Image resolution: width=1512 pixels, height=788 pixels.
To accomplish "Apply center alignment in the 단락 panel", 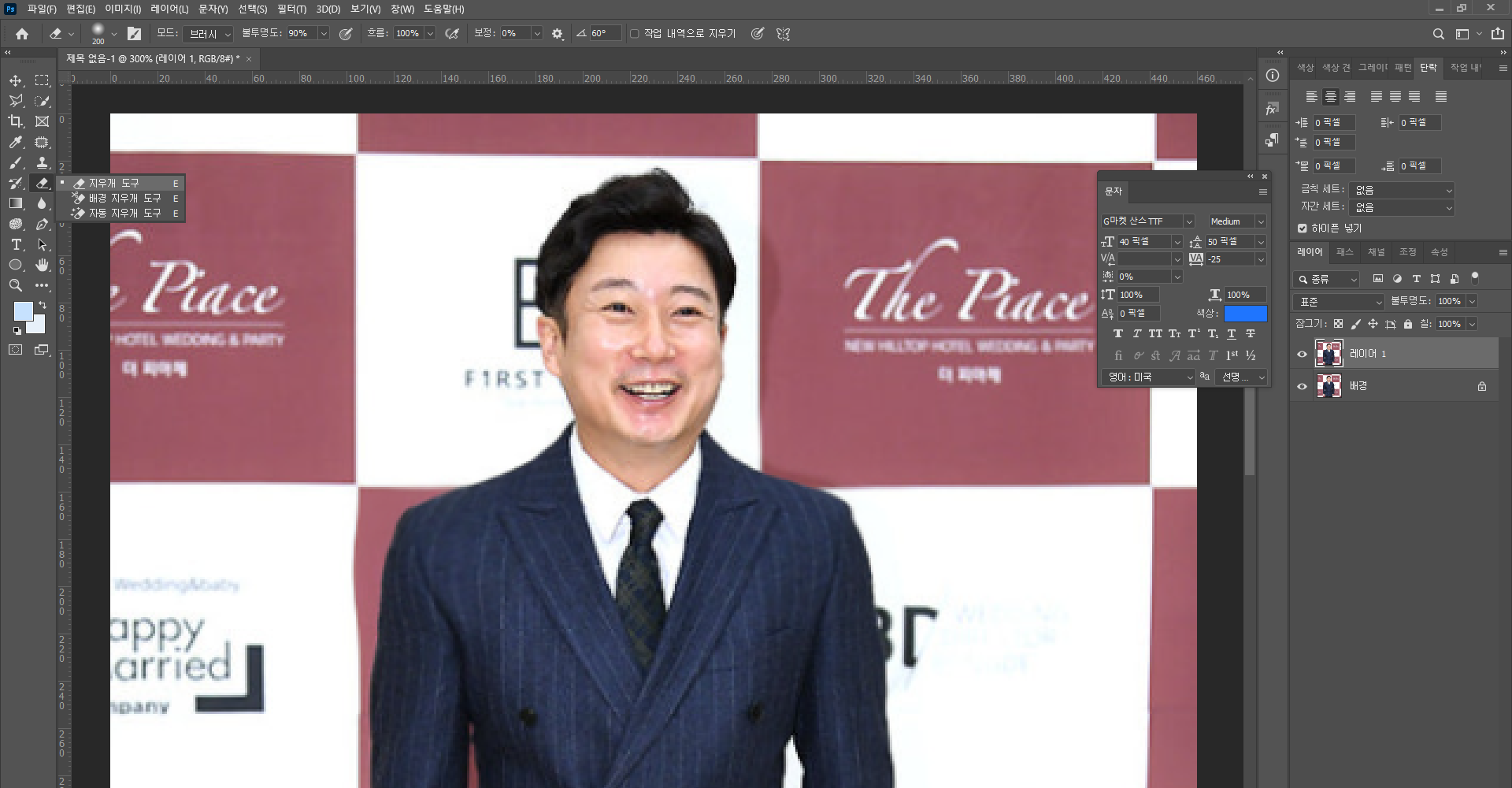I will (1332, 96).
